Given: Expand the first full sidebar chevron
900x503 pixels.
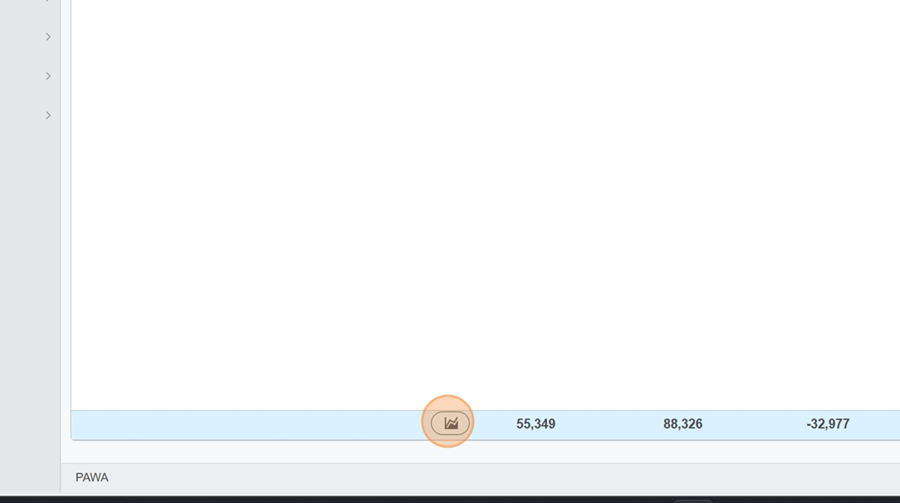Looking at the screenshot, I should [48, 37].
